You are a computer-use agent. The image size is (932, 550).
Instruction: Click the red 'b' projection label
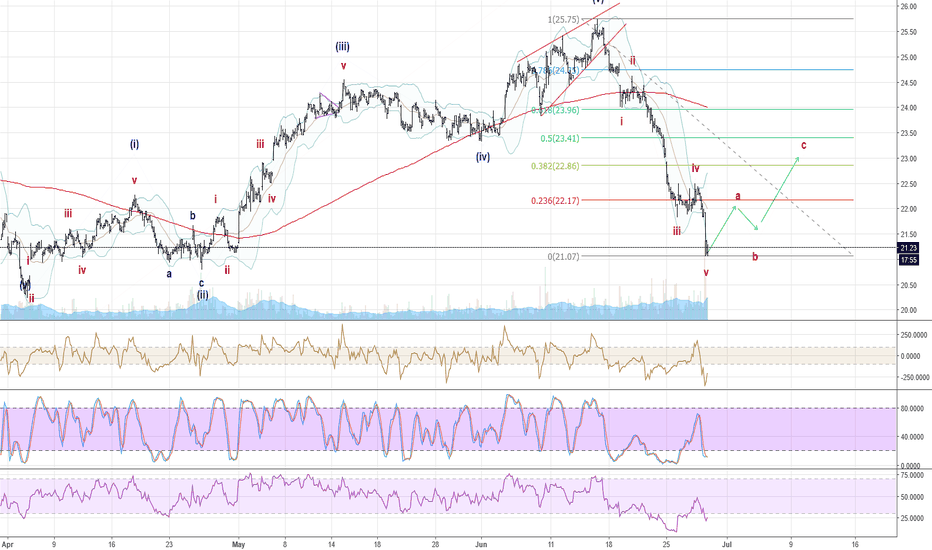coord(755,257)
